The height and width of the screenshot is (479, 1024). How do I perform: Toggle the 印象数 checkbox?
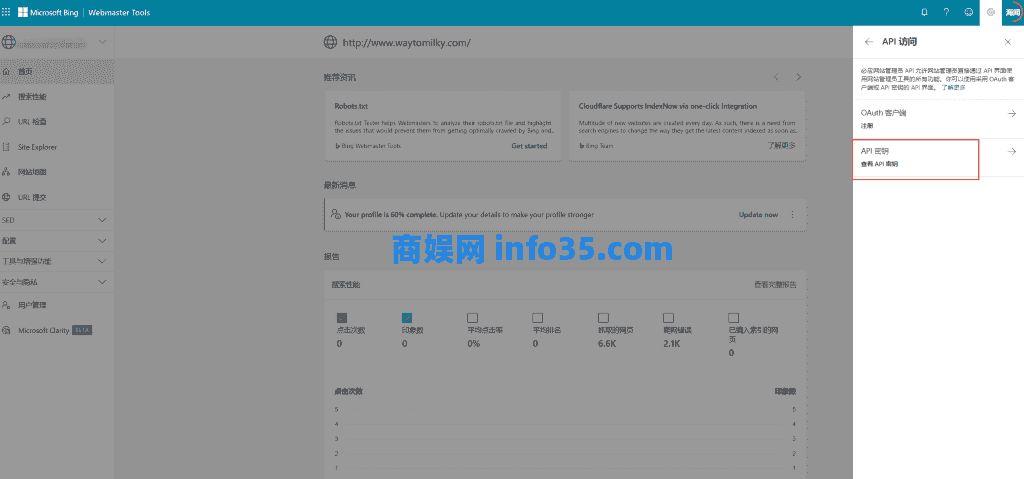click(407, 318)
